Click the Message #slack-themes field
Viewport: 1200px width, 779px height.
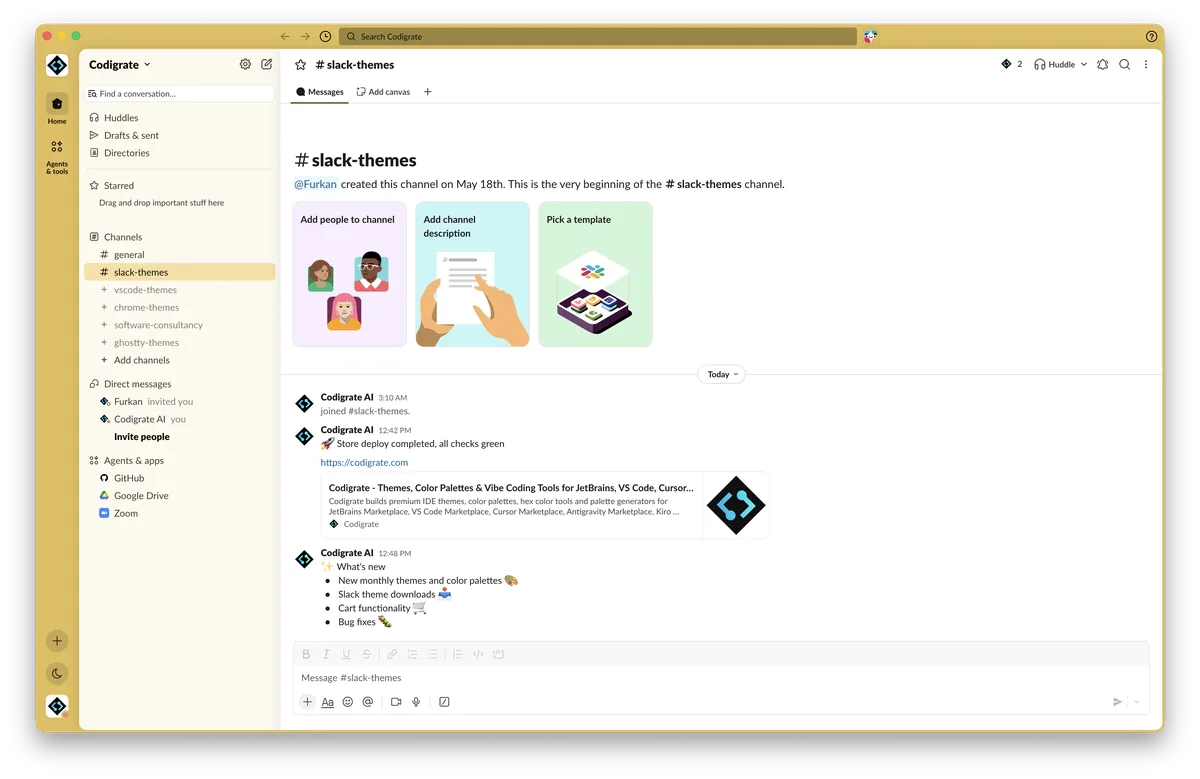pyautogui.click(x=720, y=678)
